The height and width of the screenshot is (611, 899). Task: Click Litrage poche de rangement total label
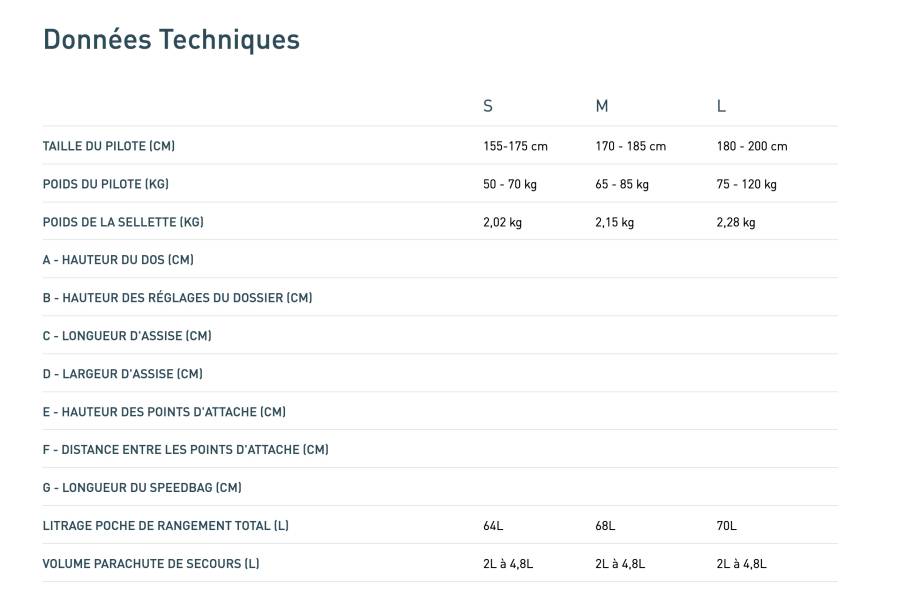[165, 526]
